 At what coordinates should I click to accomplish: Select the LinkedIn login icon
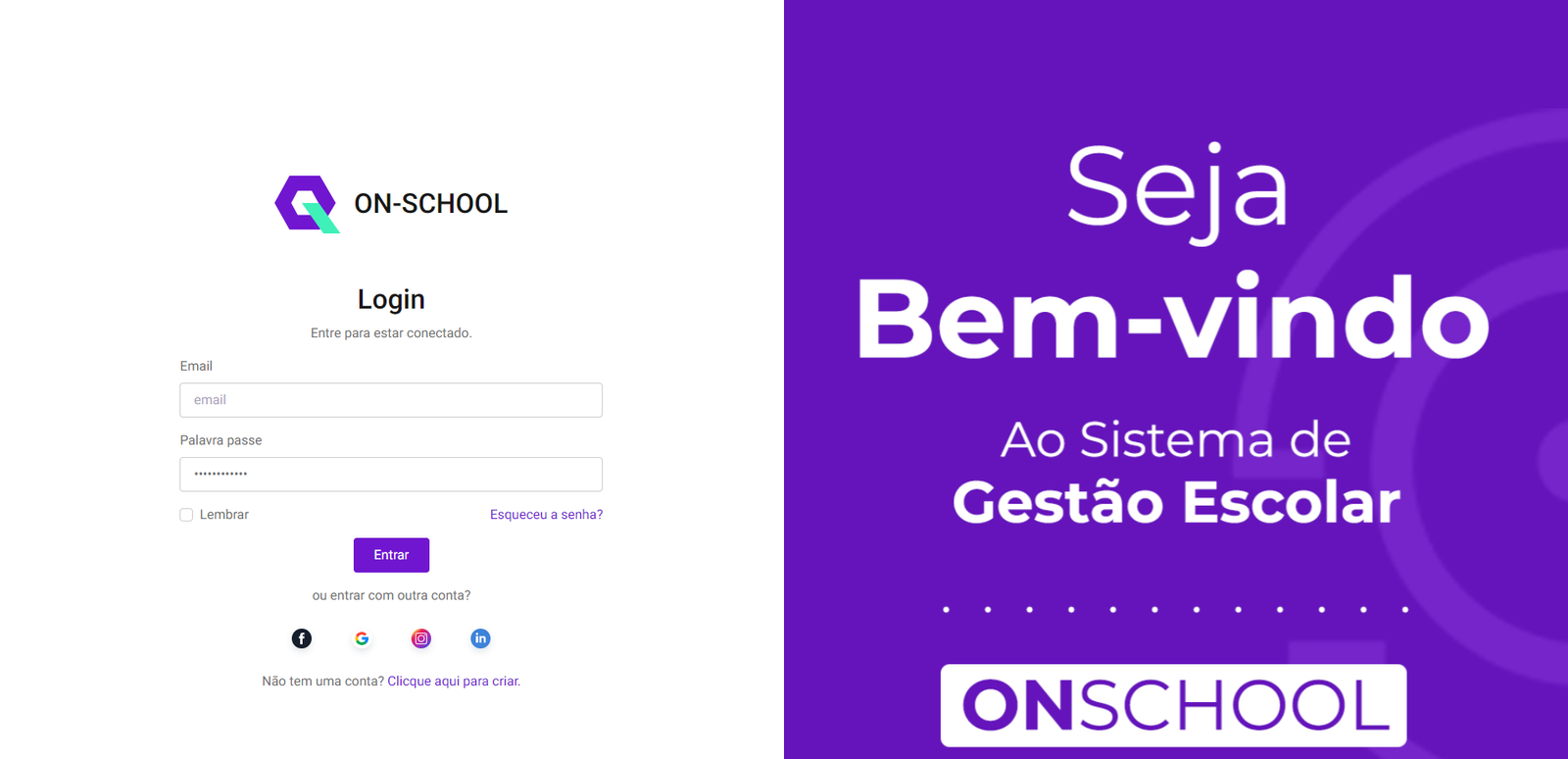click(480, 638)
